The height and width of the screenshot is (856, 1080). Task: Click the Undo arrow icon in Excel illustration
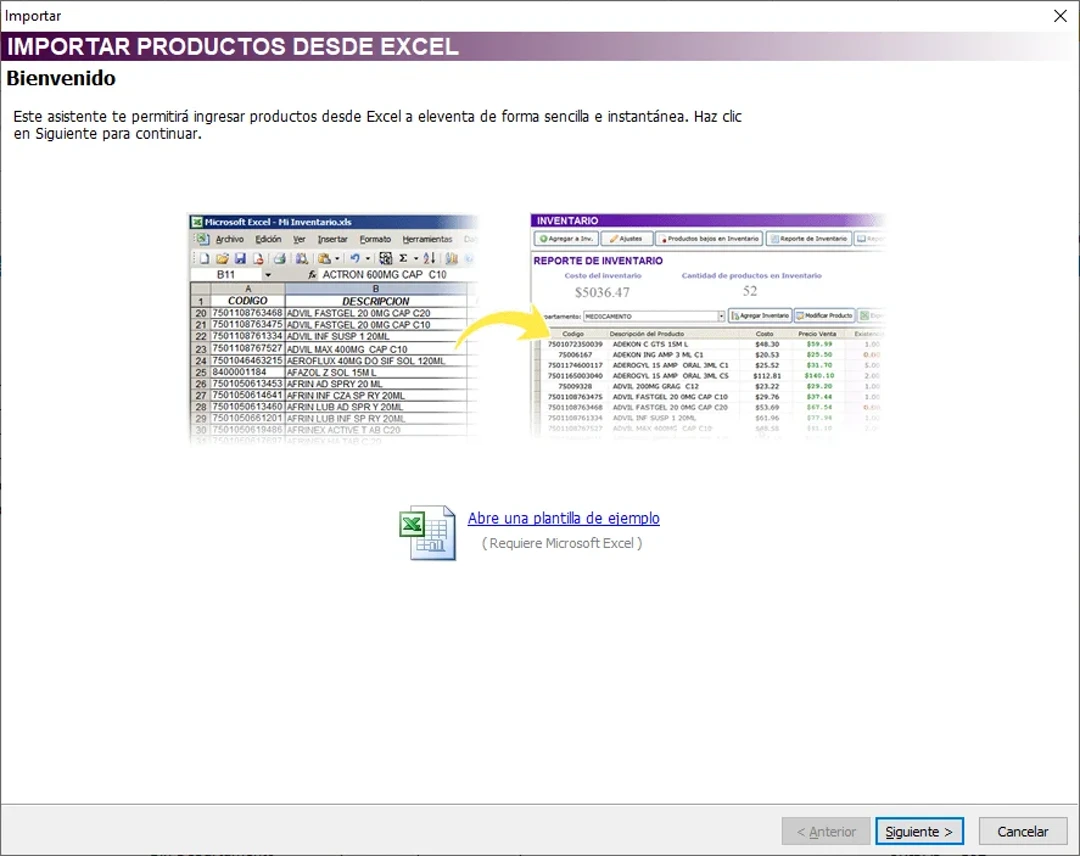[x=354, y=258]
